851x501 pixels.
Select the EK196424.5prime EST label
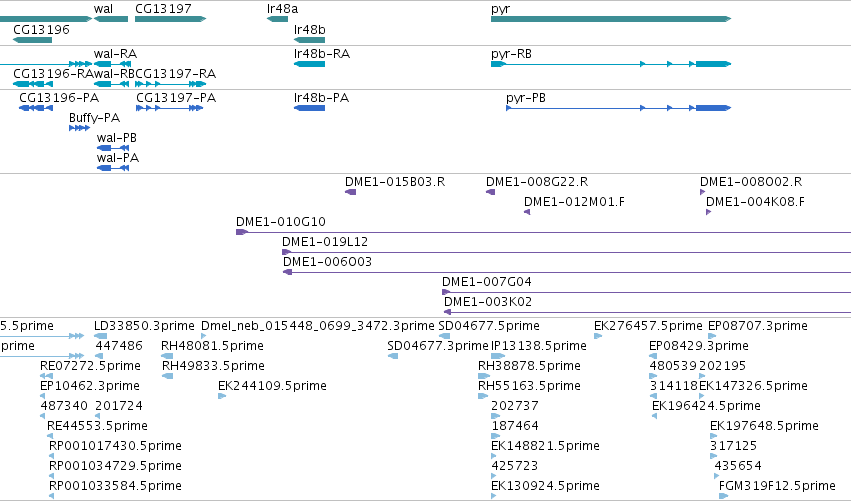click(x=706, y=407)
